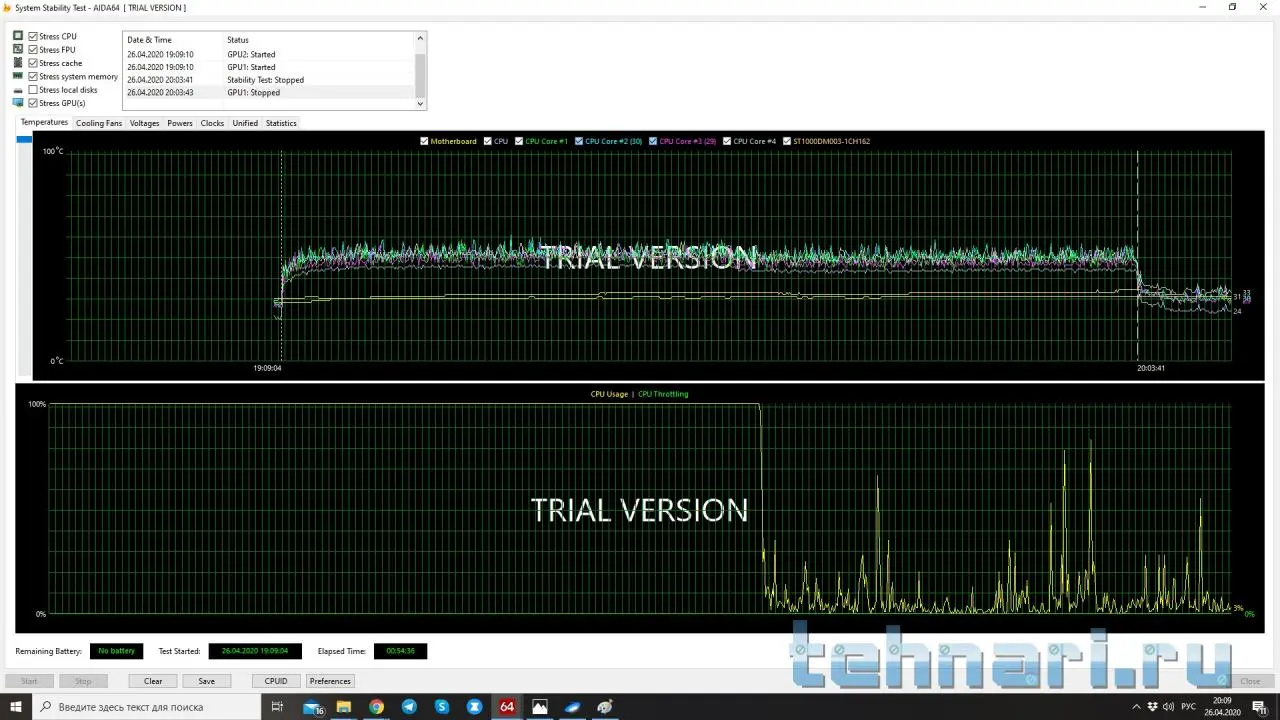Open the paint palette app on the taskbar
Viewport: 1280px width, 720px height.
coord(605,707)
